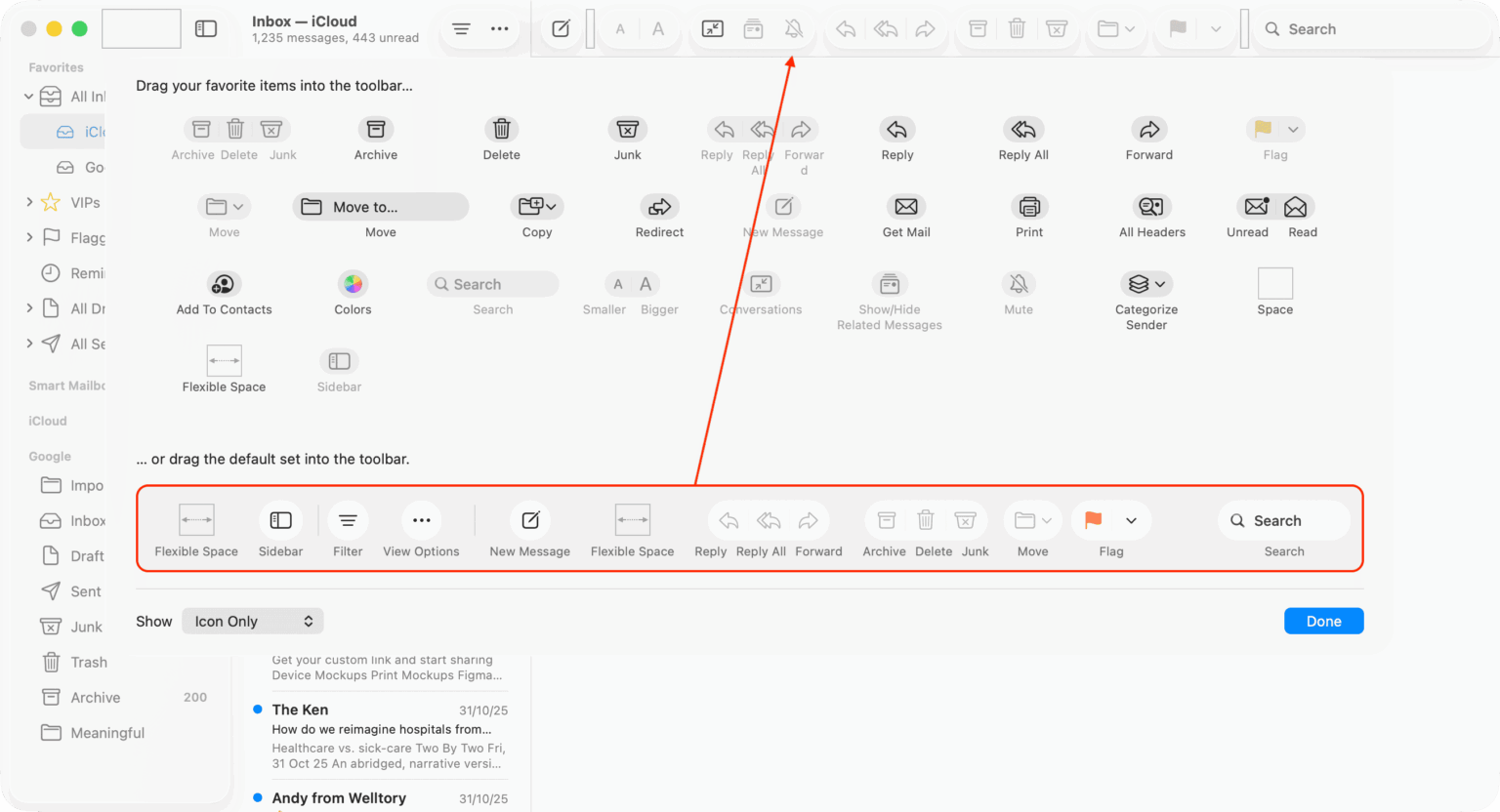The width and height of the screenshot is (1500, 812).
Task: Open the three-dots view options in top toolbar
Action: 500,29
